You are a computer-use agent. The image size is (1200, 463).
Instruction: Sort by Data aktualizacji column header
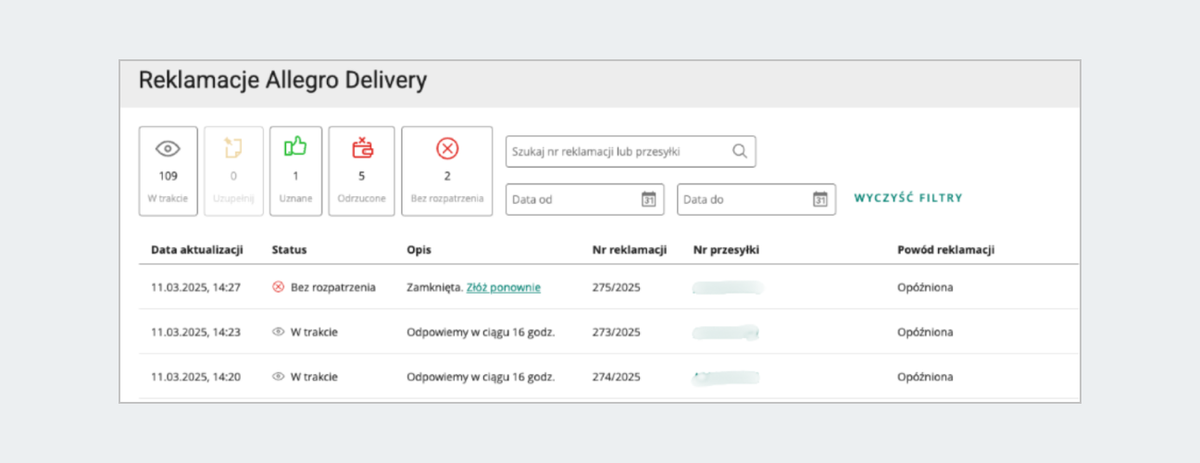[197, 249]
